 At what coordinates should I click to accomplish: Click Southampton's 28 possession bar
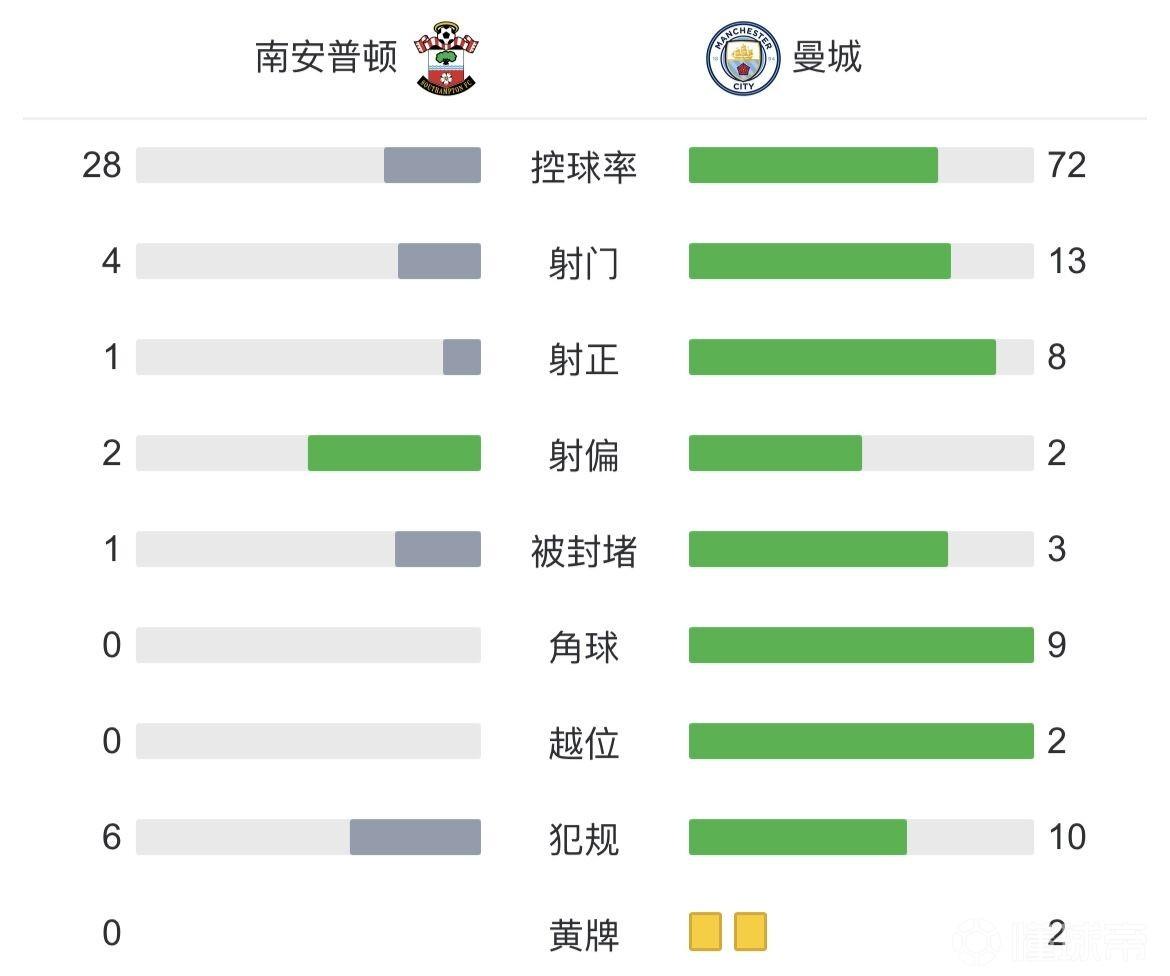pos(432,165)
